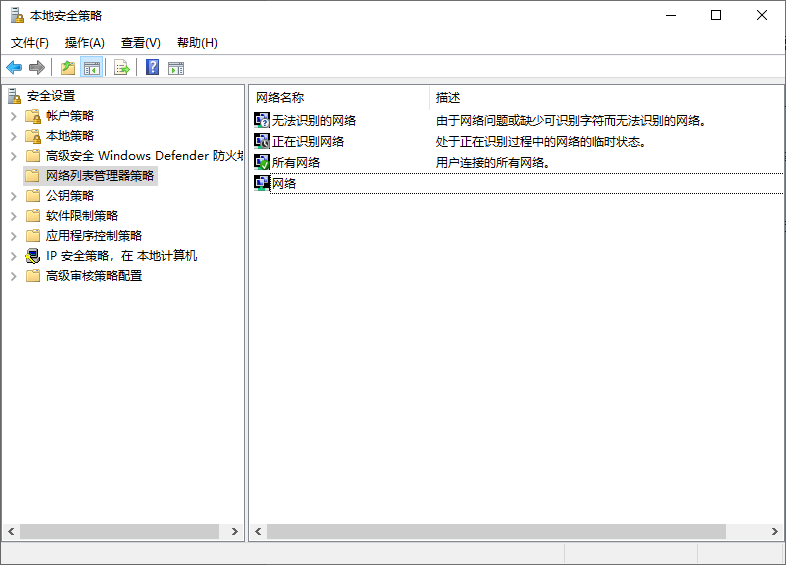Open the 文件(F) menu
Screen dimensions: 786x565
(x=30, y=43)
